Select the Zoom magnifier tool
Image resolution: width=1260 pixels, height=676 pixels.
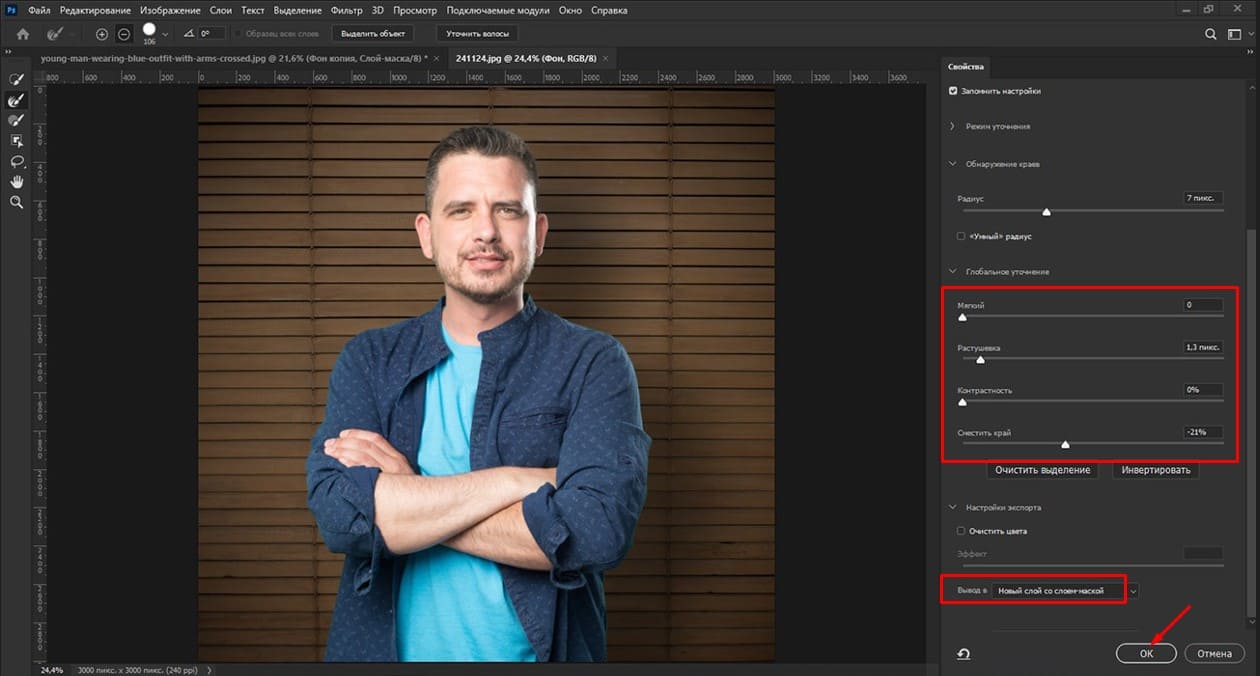pos(16,202)
